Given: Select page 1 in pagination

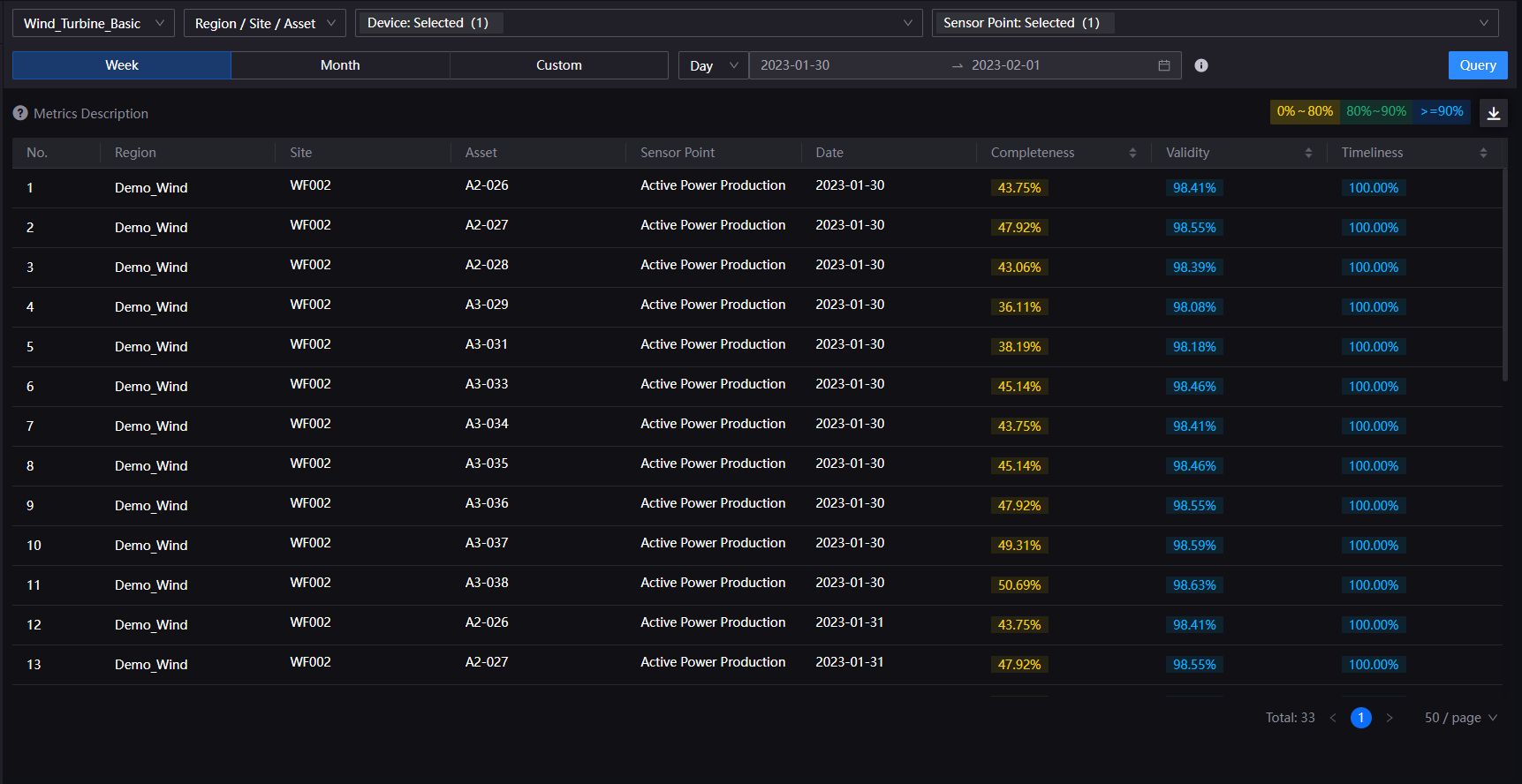Looking at the screenshot, I should click(1361, 718).
